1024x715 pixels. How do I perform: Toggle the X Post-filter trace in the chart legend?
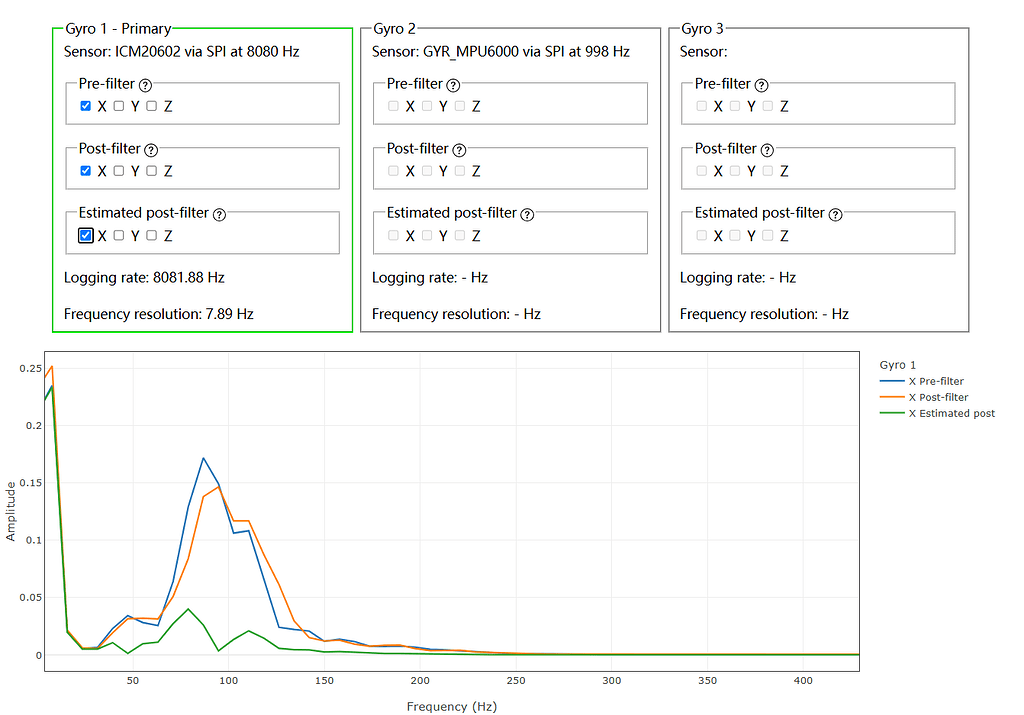click(939, 397)
